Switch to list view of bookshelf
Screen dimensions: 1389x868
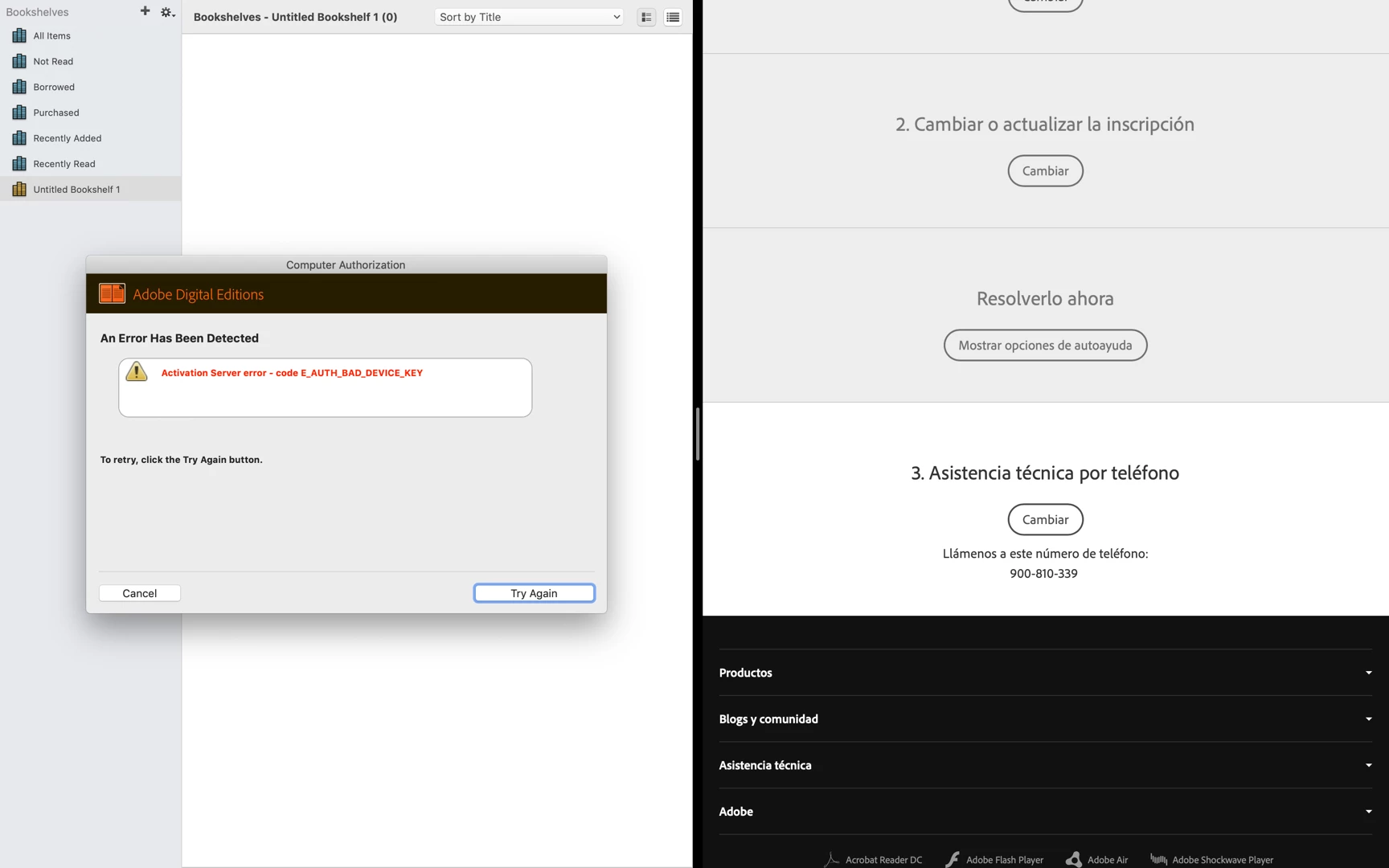tap(673, 17)
